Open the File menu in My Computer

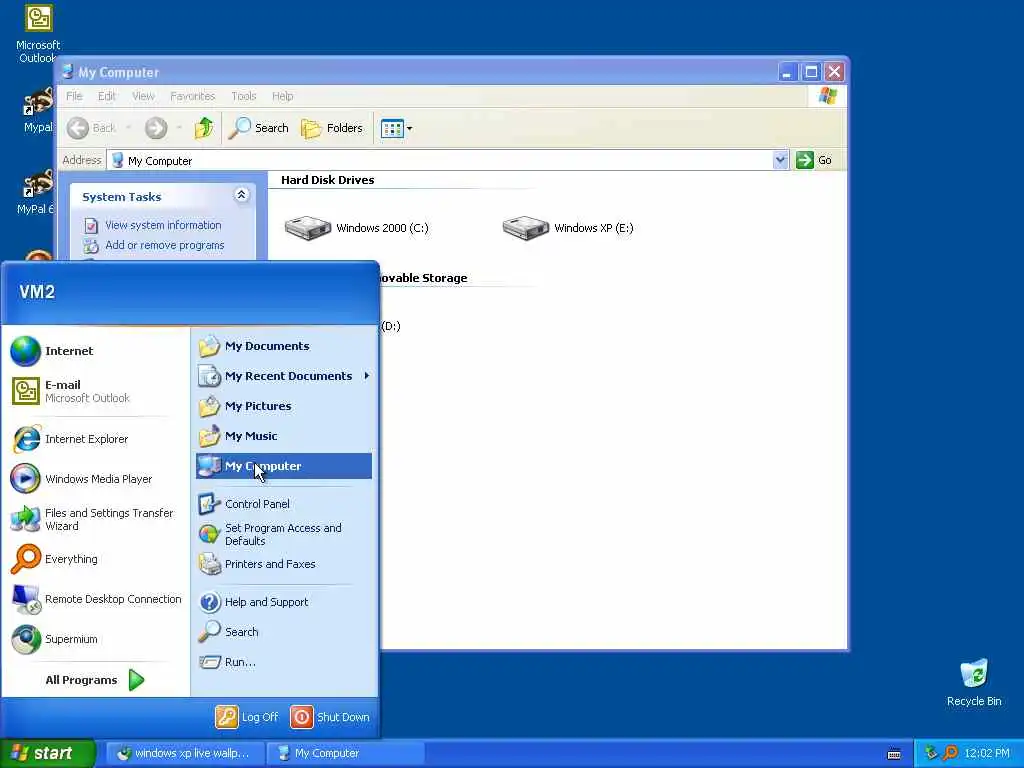tap(74, 96)
